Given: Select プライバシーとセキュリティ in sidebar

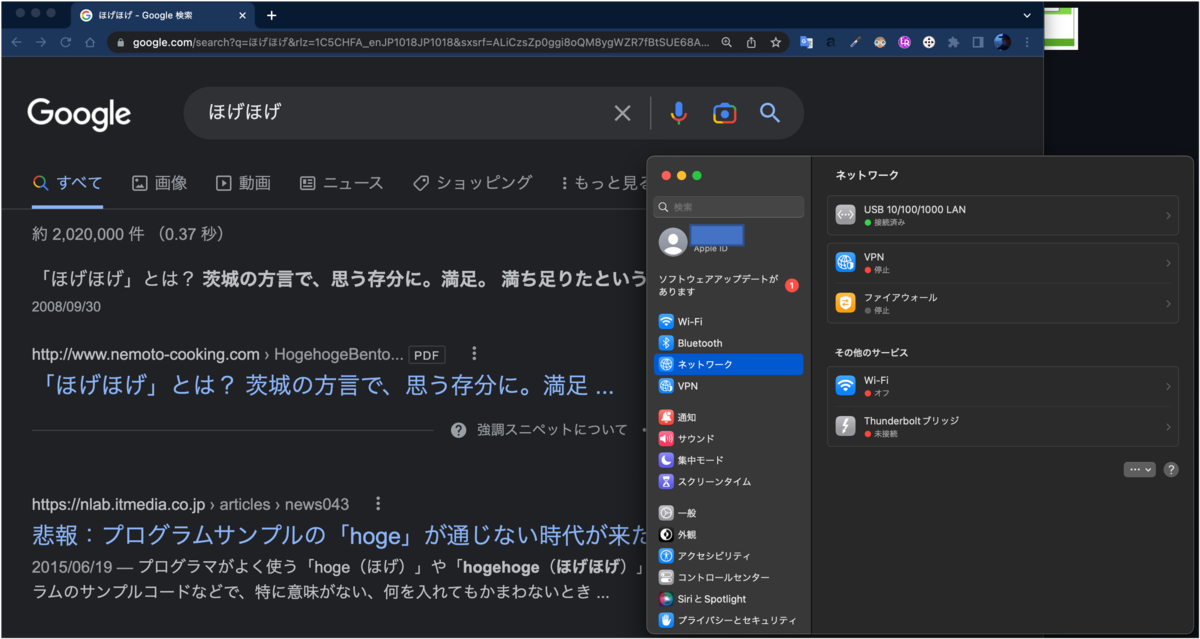Looking at the screenshot, I should point(729,620).
